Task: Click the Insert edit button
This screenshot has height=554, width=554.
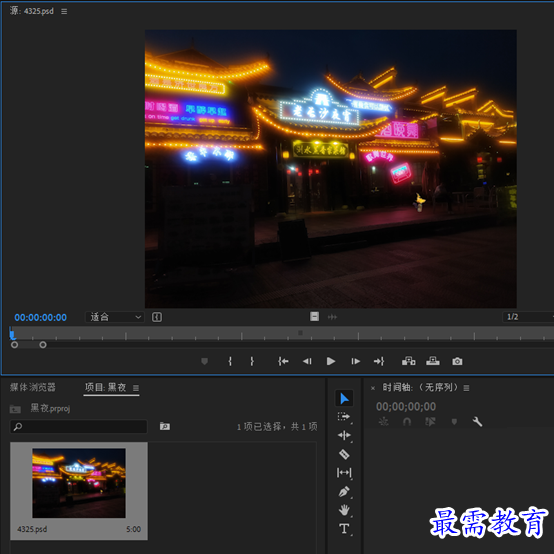Action: (x=408, y=361)
